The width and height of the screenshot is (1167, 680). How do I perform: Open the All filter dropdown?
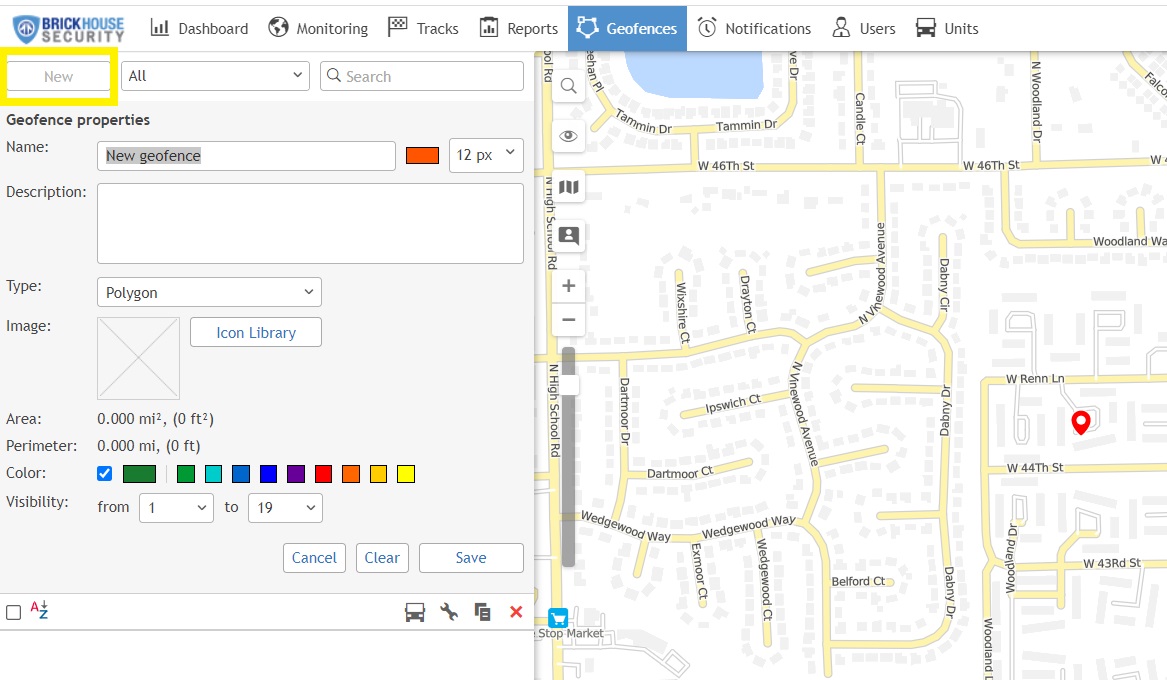click(x=215, y=76)
